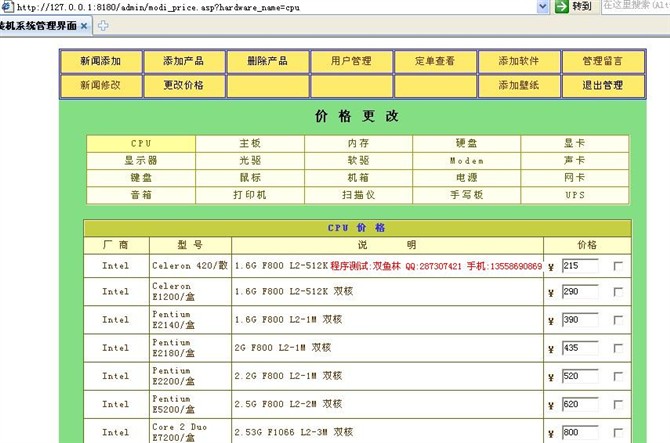Open 用户管理 menu
The image size is (670, 443).
[x=351, y=61]
